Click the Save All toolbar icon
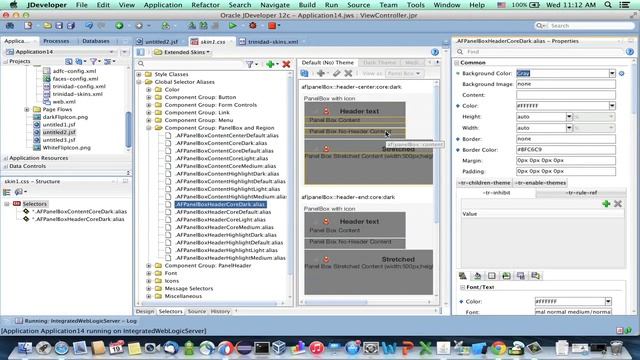 [71, 26]
